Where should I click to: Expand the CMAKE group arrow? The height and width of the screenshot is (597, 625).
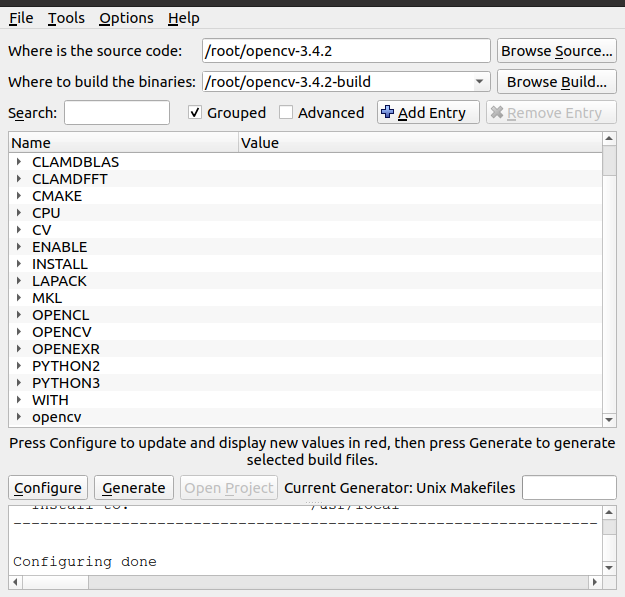pyautogui.click(x=19, y=196)
